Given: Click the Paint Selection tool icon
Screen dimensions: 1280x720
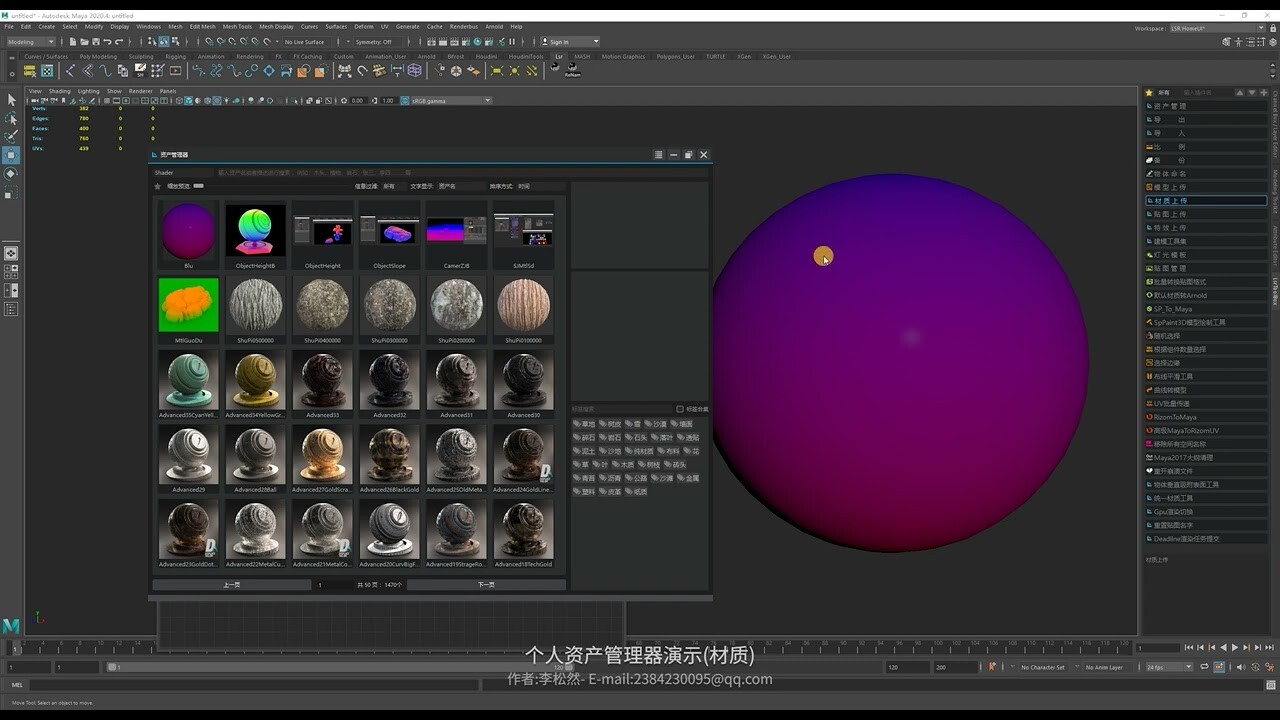Looking at the screenshot, I should point(12,136).
